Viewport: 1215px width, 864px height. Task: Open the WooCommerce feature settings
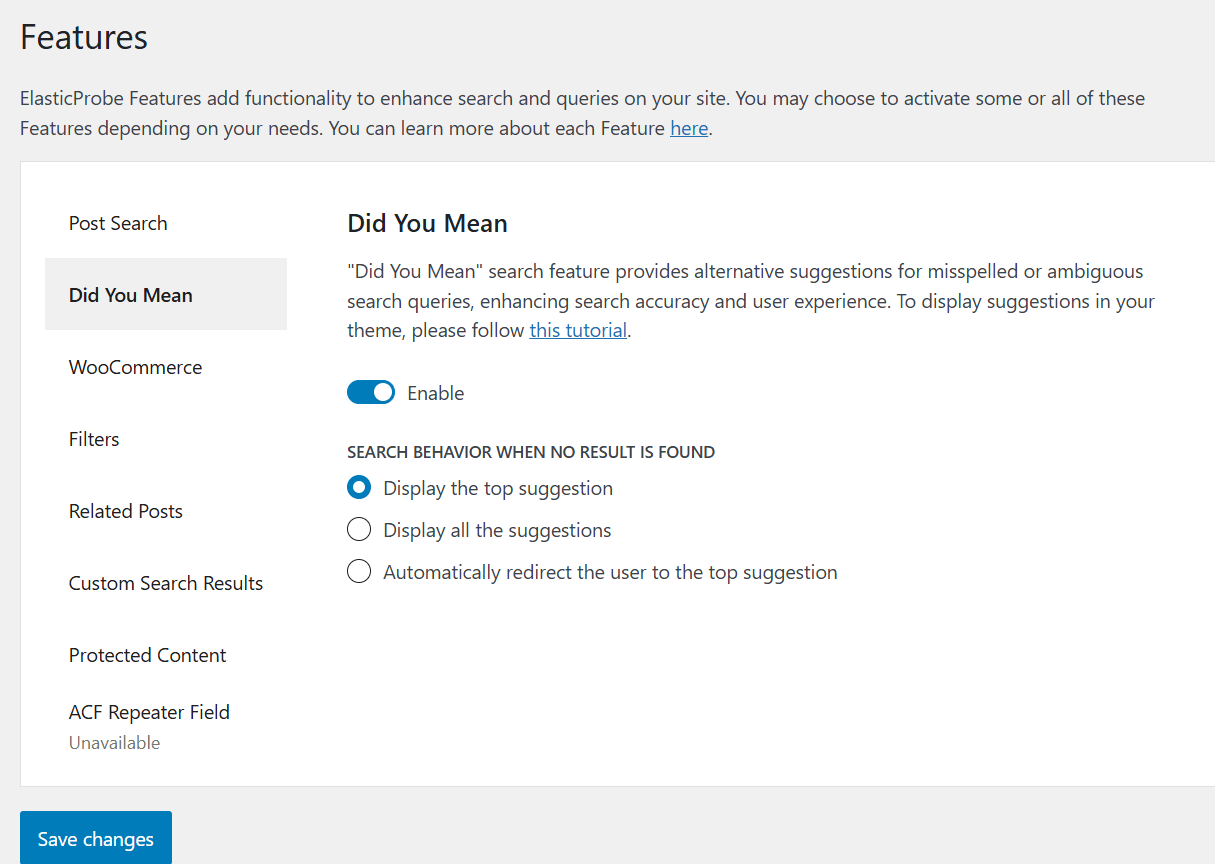coord(135,367)
